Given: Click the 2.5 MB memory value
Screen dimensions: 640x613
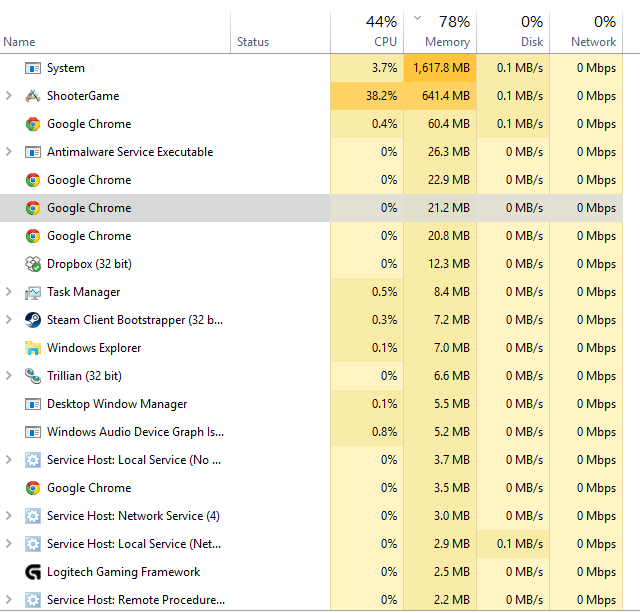Looking at the screenshot, I should pyautogui.click(x=451, y=572).
